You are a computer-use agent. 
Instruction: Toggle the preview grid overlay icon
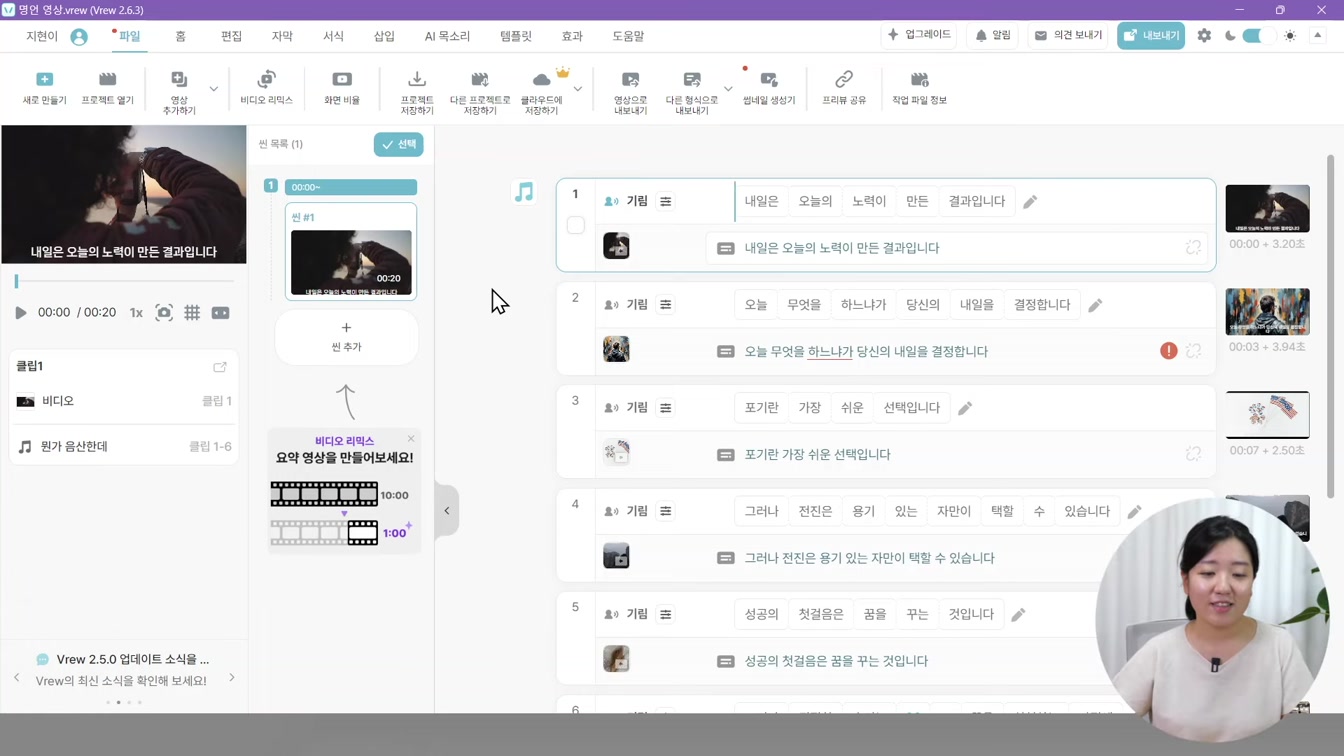pos(192,313)
